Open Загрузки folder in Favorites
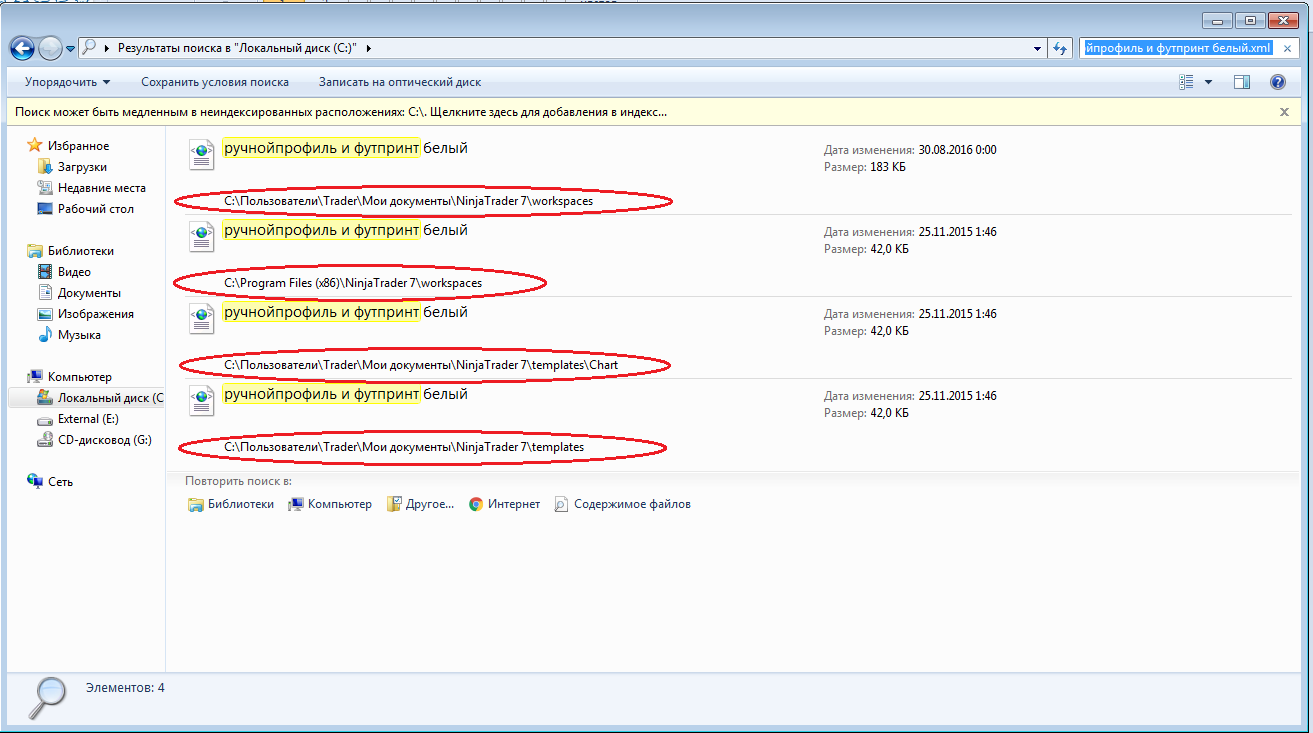The image size is (1313, 733). pyautogui.click(x=82, y=167)
